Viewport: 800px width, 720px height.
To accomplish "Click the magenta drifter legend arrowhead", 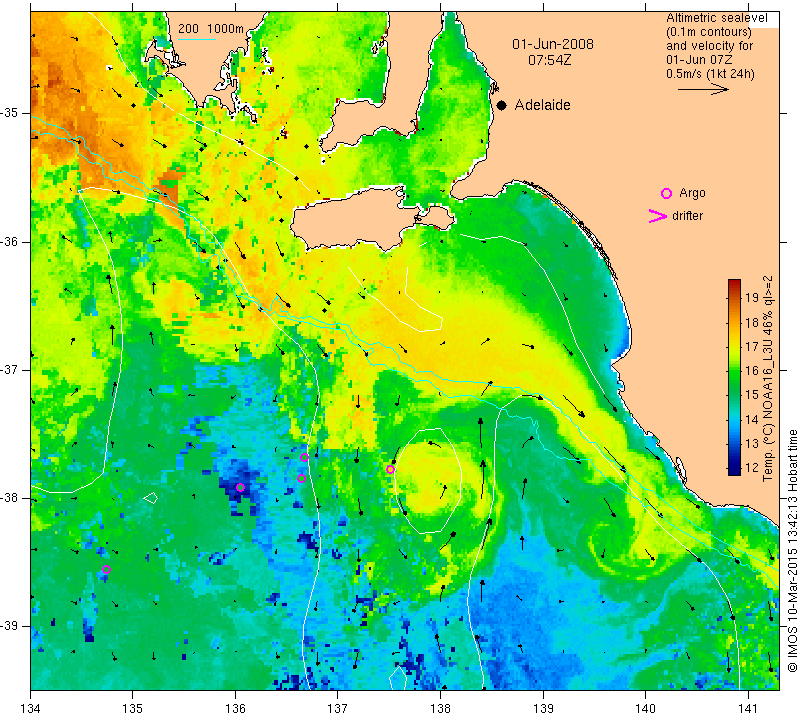I will (657, 216).
